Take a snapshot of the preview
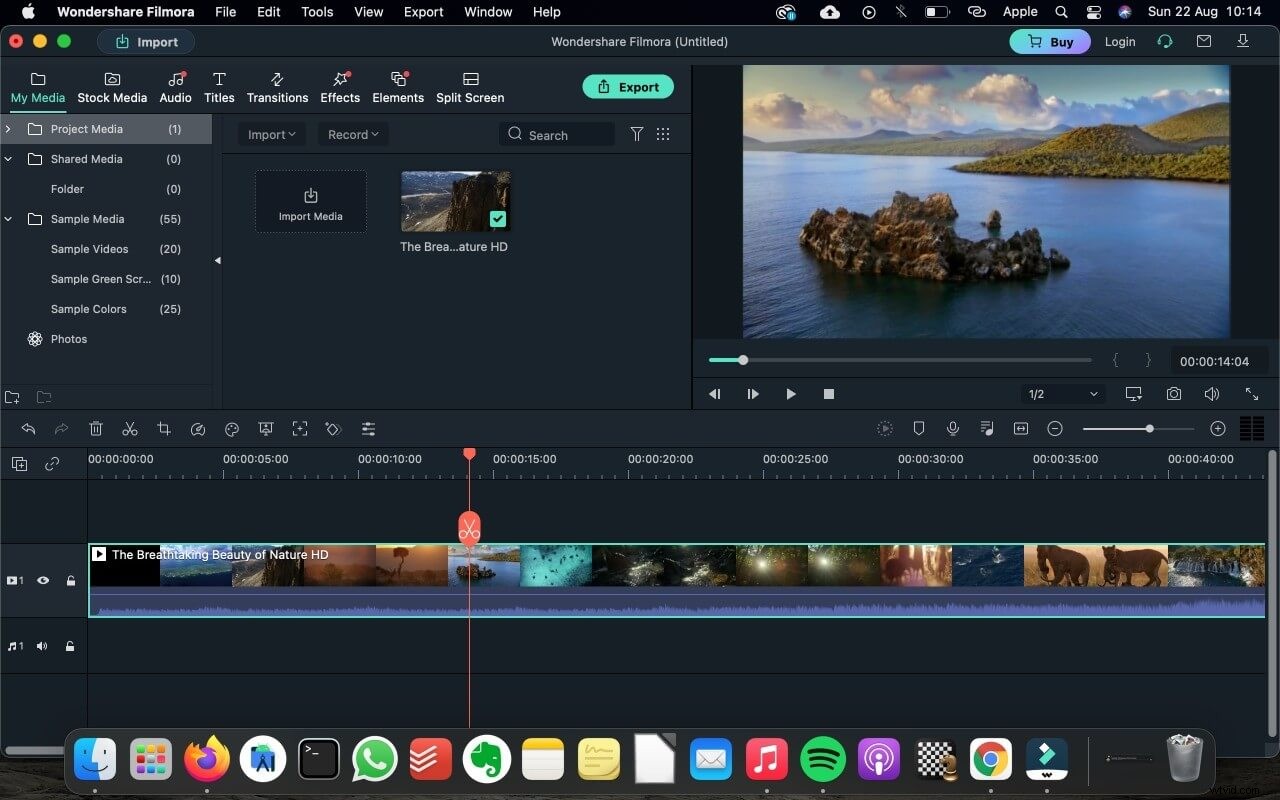Image resolution: width=1280 pixels, height=800 pixels. (1174, 394)
